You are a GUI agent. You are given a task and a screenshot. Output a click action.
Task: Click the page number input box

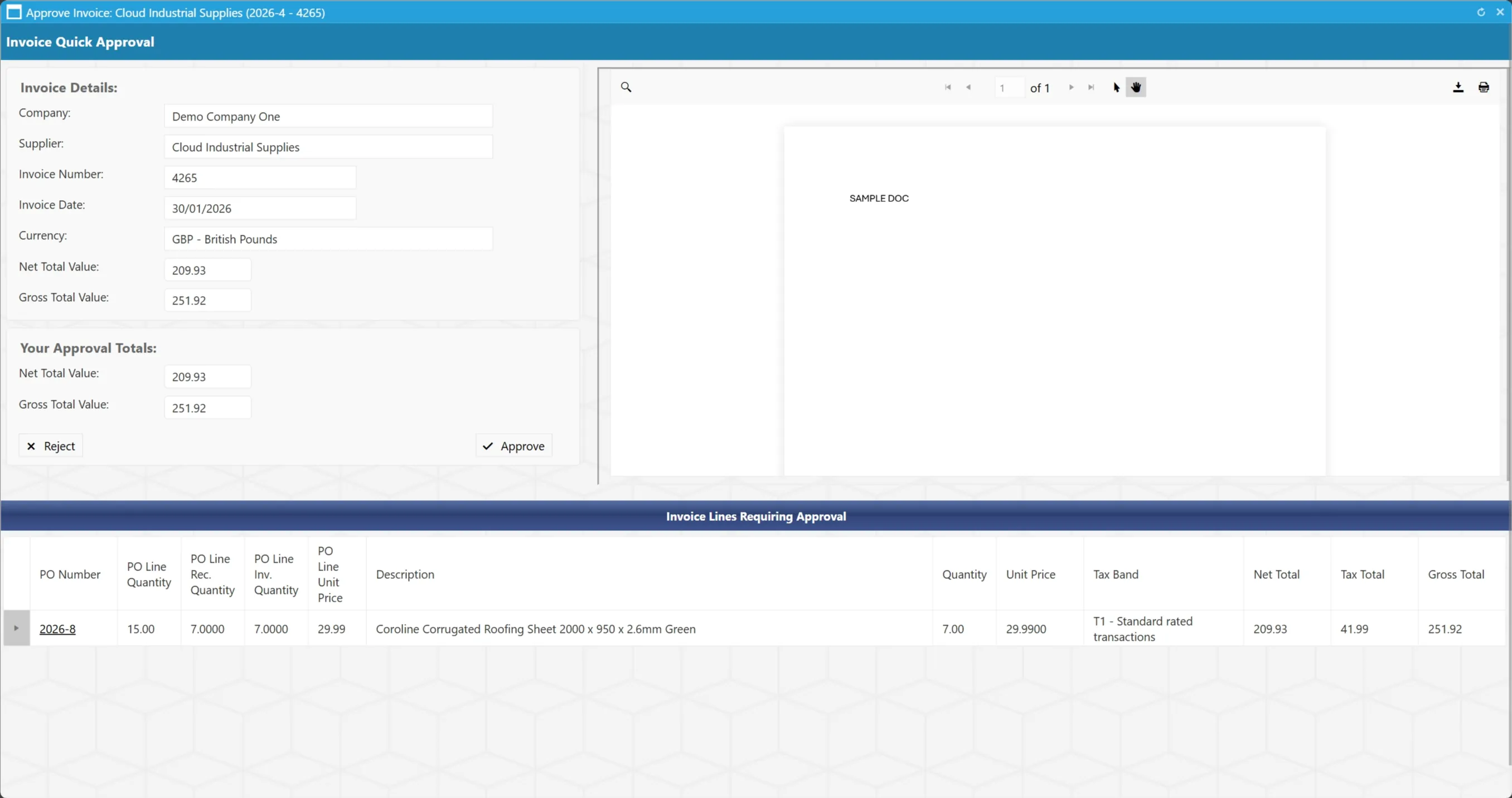click(1010, 88)
